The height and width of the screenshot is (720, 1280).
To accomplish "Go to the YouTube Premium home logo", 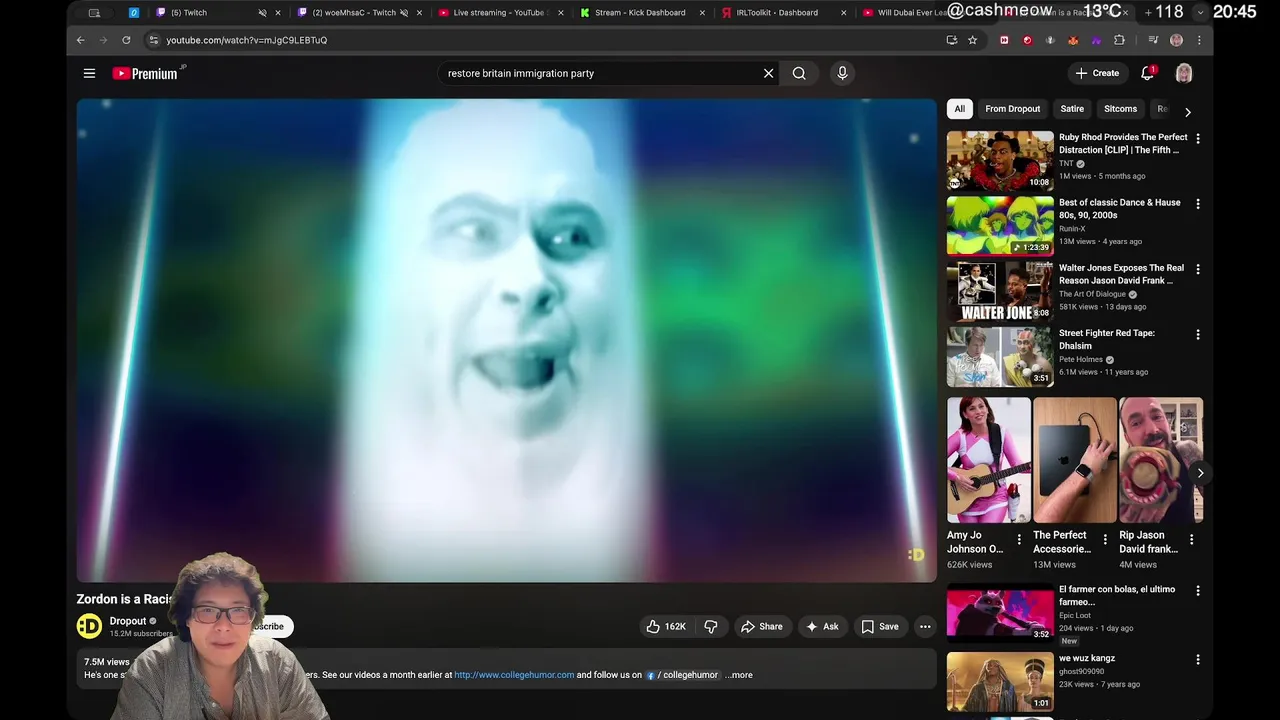I will point(148,73).
